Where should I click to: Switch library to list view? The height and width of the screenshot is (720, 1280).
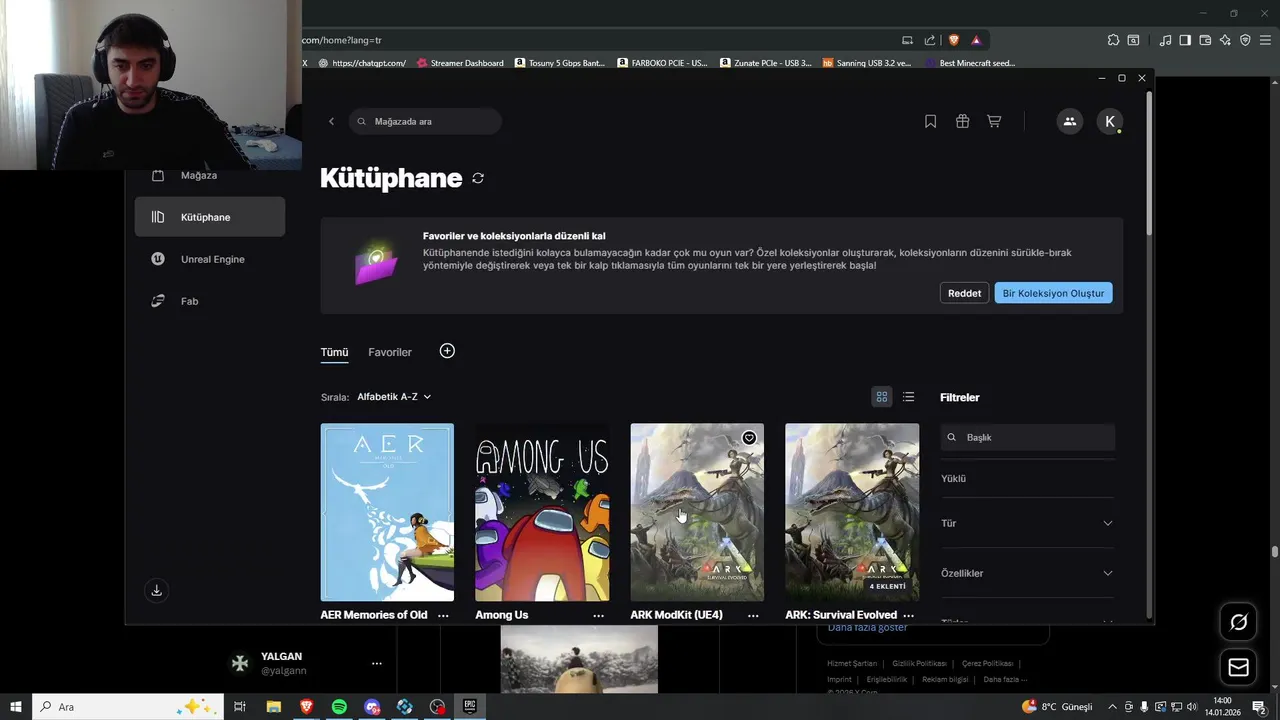(x=908, y=397)
